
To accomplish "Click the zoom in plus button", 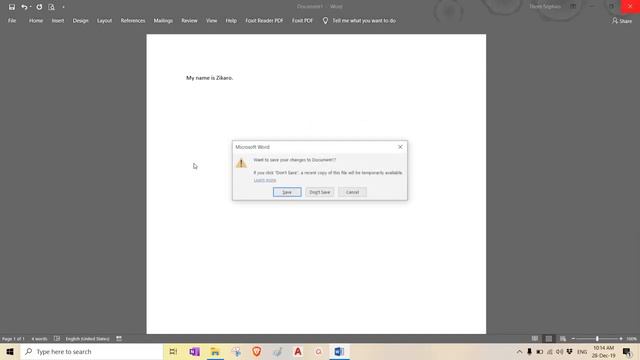I will 621,338.
